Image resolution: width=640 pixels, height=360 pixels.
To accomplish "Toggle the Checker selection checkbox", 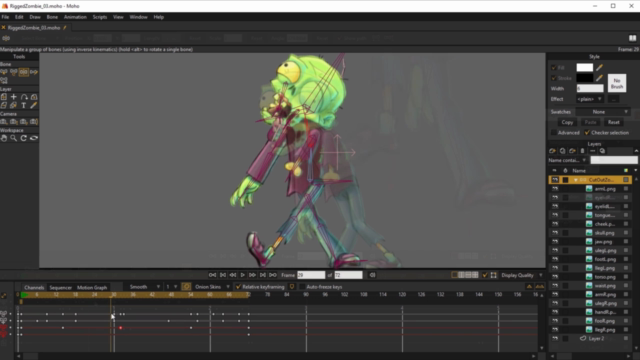I will click(x=587, y=133).
